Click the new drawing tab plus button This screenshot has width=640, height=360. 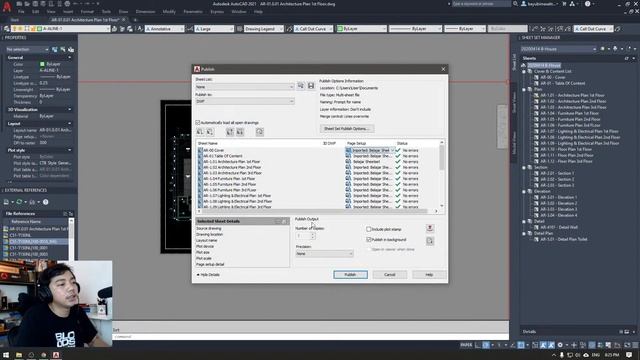[x=135, y=20]
